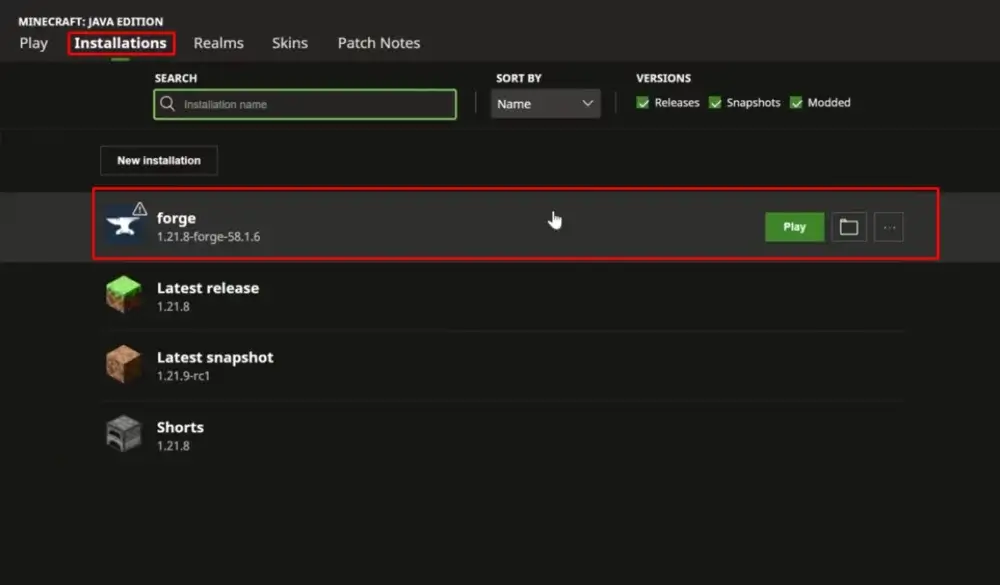Image resolution: width=1000 pixels, height=585 pixels.
Task: Toggle the Snapshots versions checkbox
Action: (x=715, y=103)
